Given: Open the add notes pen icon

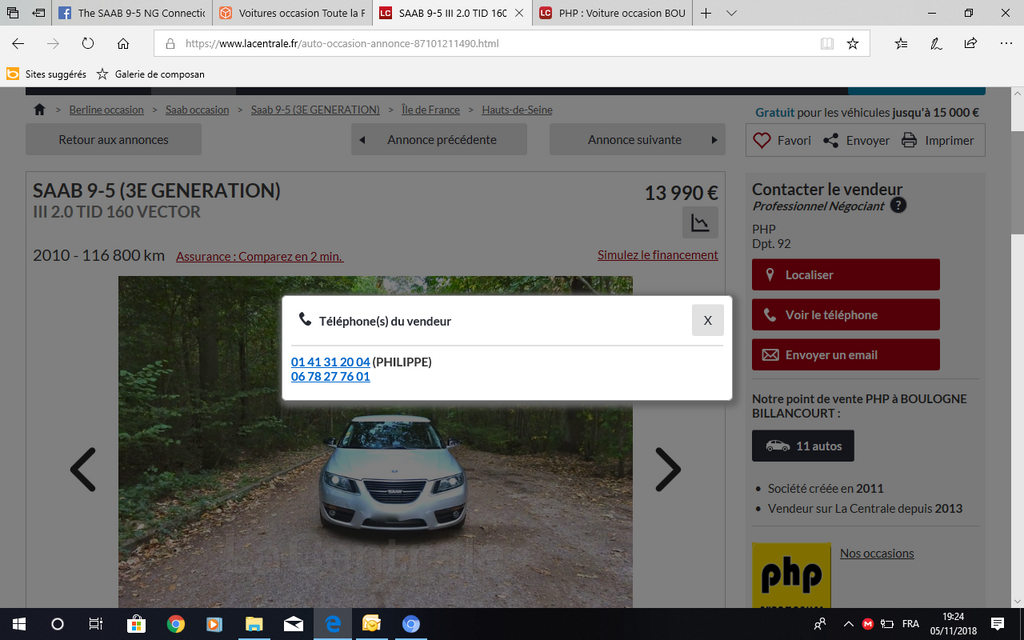Looking at the screenshot, I should 936,44.
